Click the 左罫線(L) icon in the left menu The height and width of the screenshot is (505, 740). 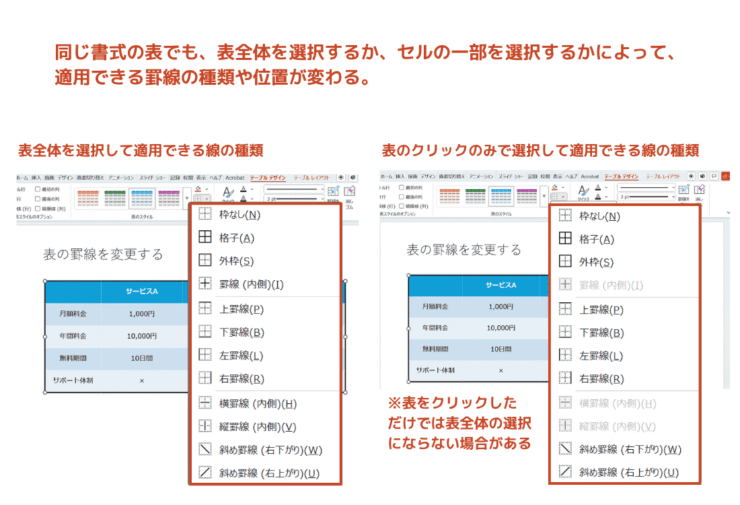(205, 355)
